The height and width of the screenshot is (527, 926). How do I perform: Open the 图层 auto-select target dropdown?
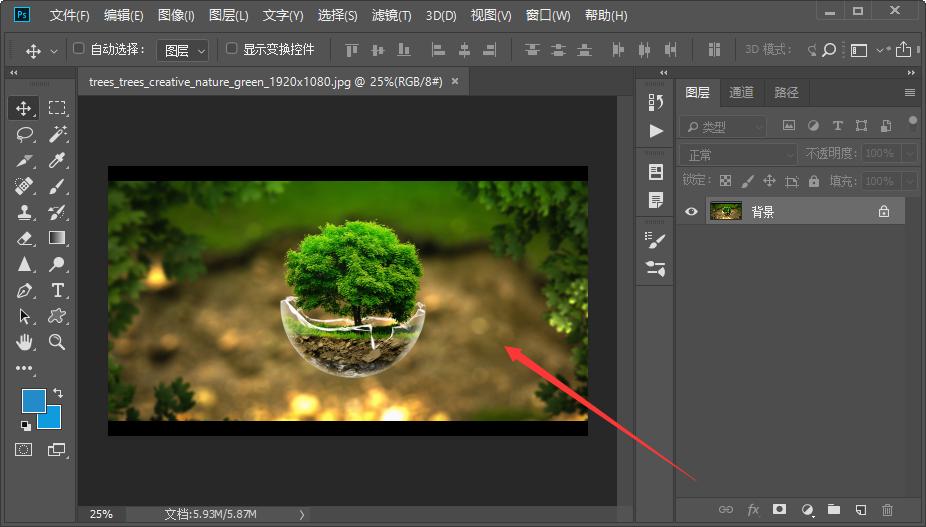pyautogui.click(x=184, y=50)
